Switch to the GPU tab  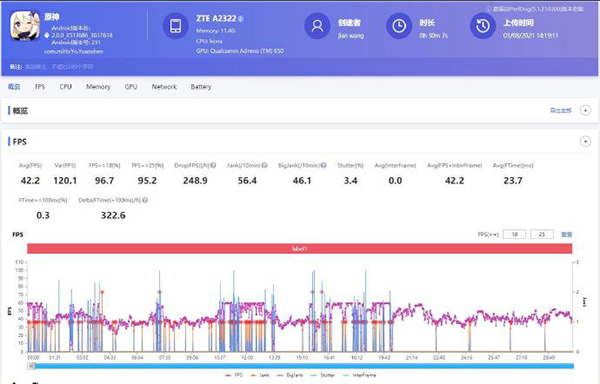131,87
